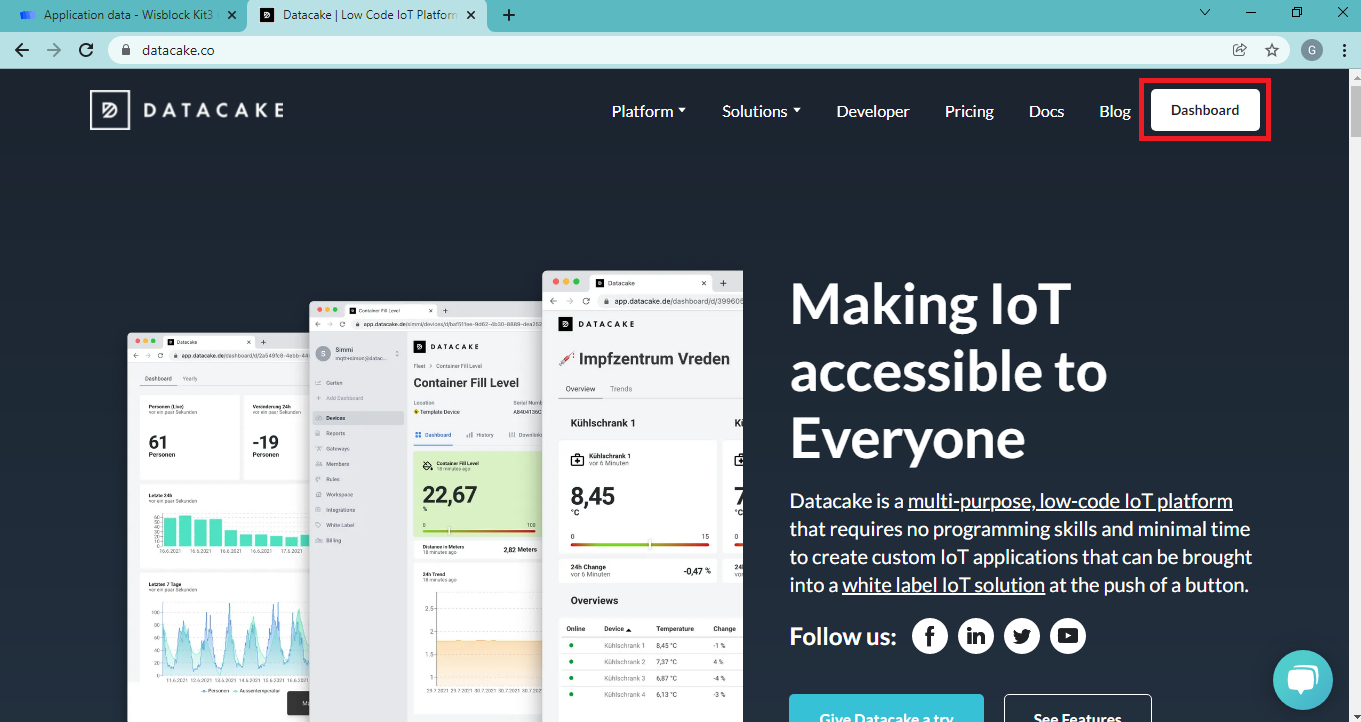
Task: Expand the Platform dropdown menu
Action: click(x=648, y=111)
